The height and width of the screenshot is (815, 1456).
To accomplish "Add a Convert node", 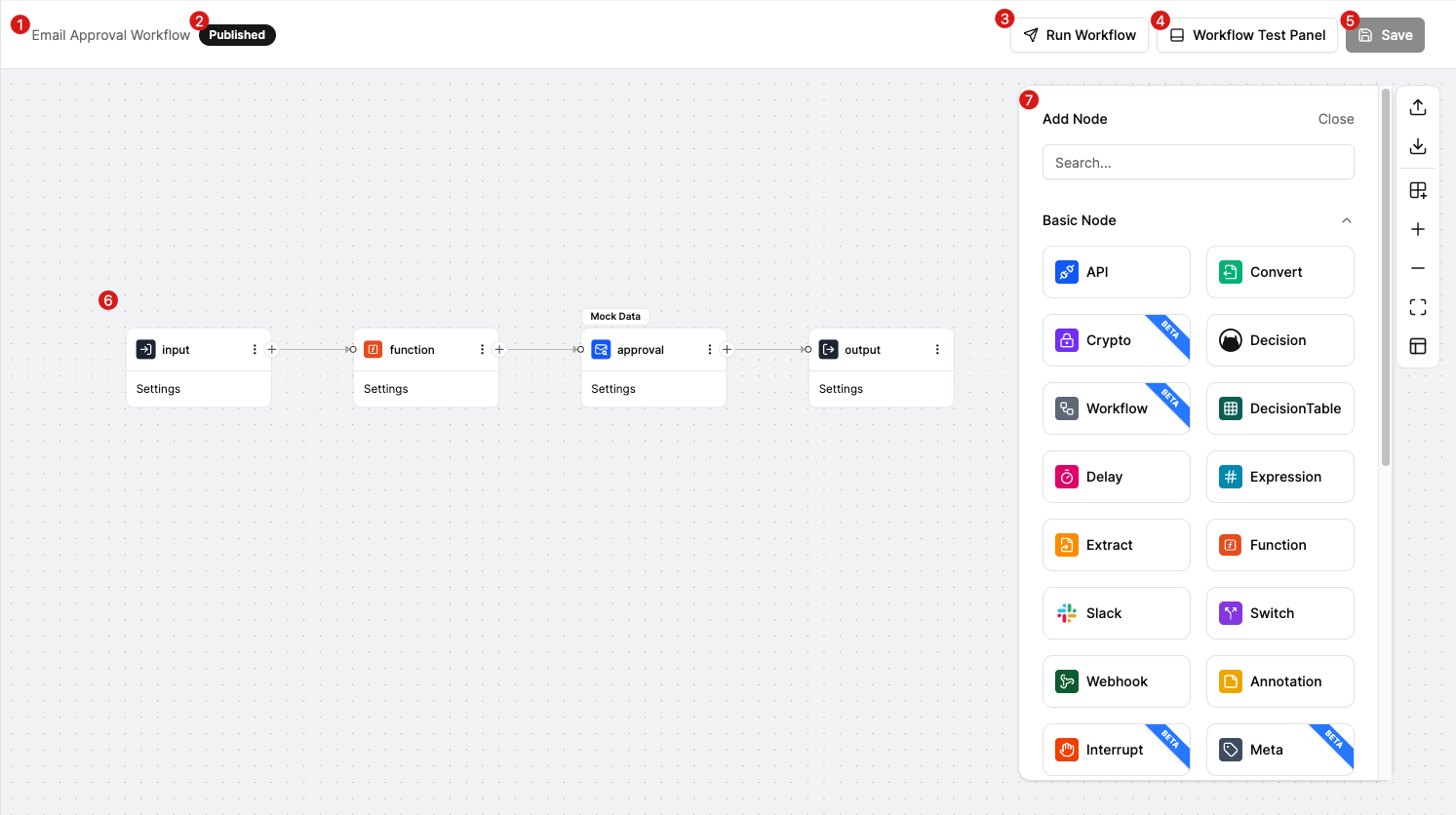I will coord(1280,272).
